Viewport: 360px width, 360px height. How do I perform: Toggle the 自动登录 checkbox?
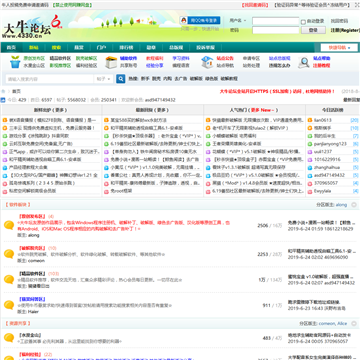point(303,22)
